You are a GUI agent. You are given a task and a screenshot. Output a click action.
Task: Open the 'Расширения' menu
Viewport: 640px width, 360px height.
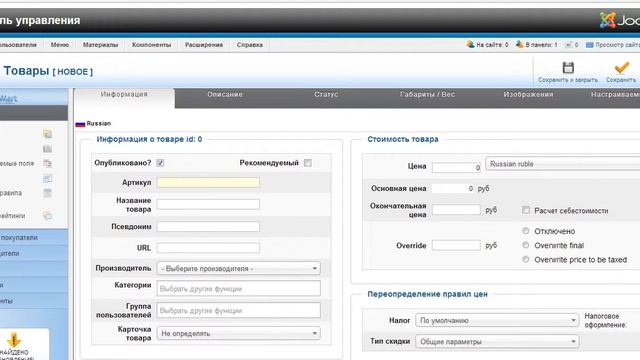[x=204, y=45]
